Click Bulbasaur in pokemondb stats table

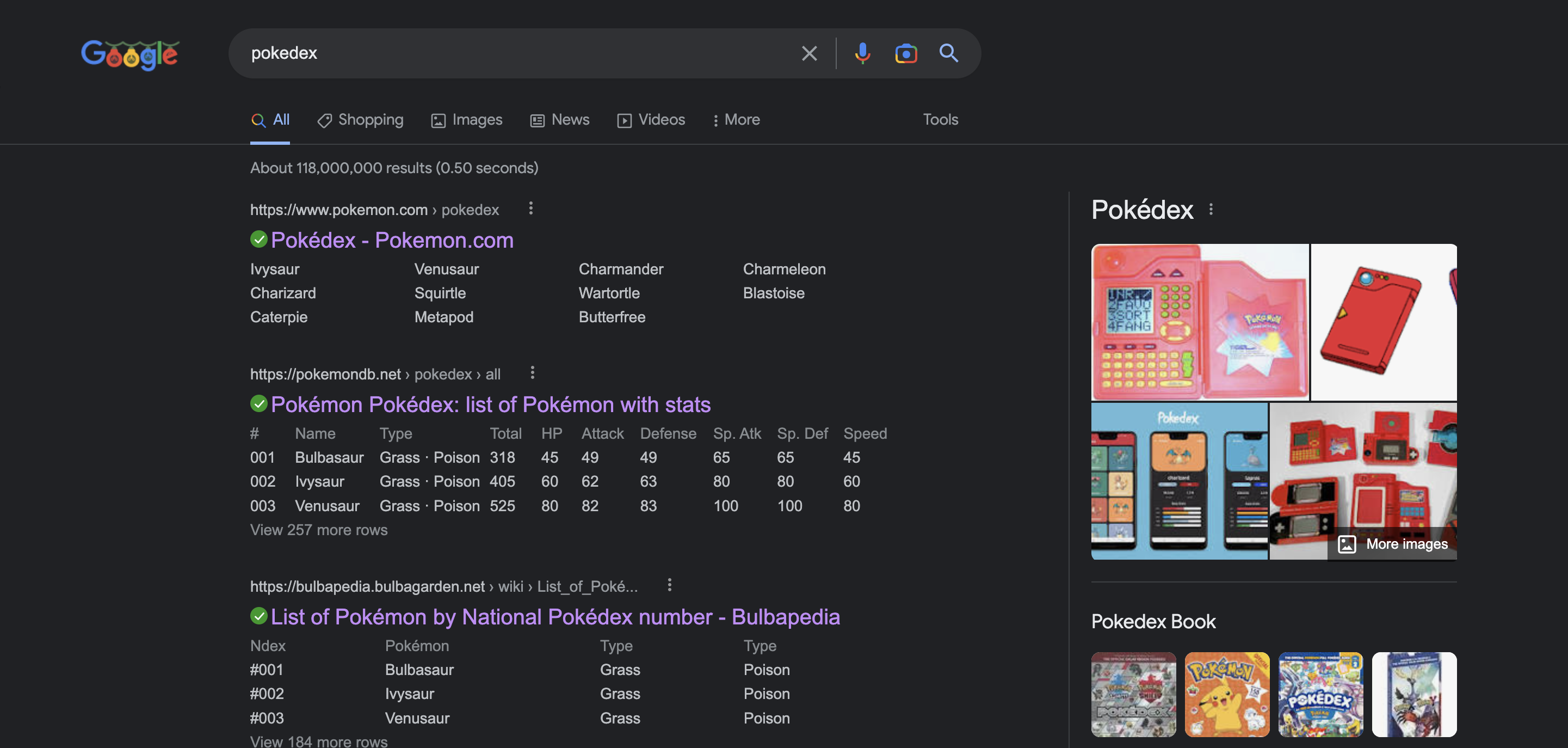329,457
